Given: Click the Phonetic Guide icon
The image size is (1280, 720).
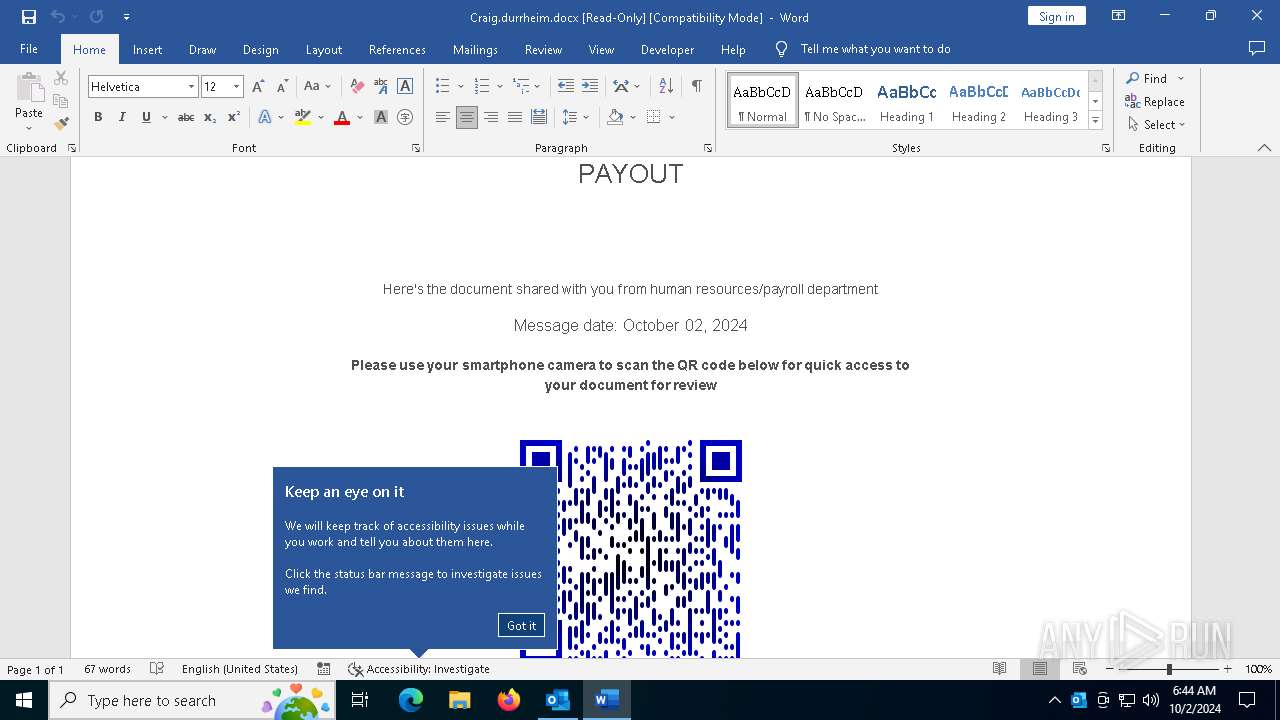Looking at the screenshot, I should [381, 87].
